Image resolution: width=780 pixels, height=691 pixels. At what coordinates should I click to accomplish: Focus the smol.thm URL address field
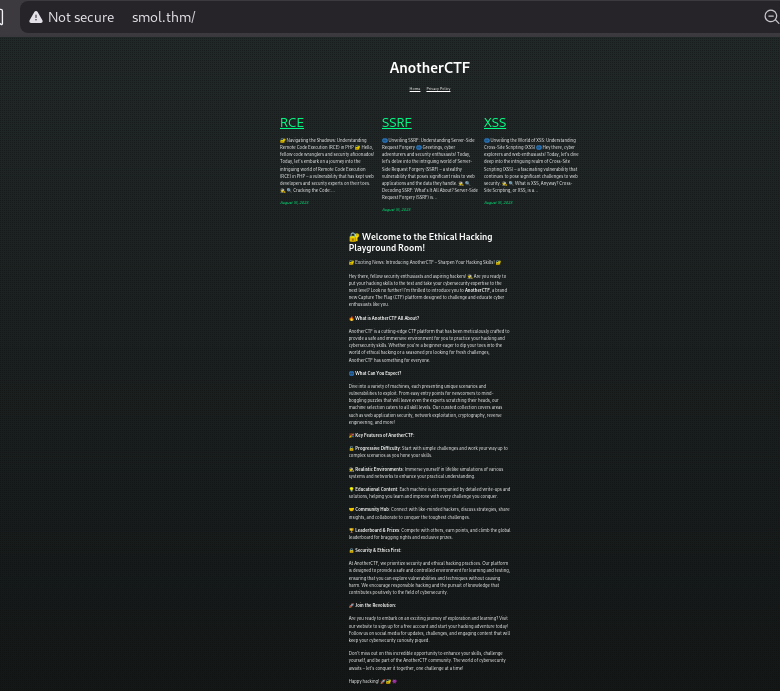click(x=400, y=17)
